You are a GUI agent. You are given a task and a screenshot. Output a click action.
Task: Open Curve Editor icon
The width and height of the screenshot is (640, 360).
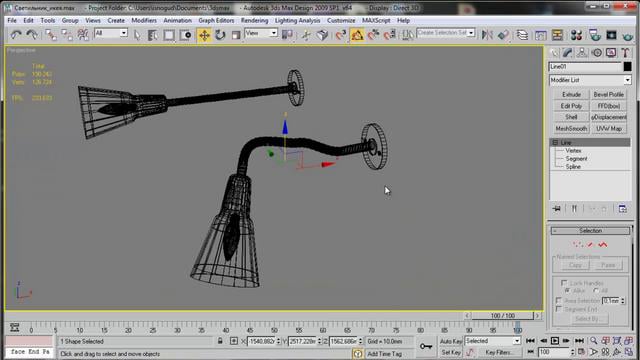[x=541, y=35]
